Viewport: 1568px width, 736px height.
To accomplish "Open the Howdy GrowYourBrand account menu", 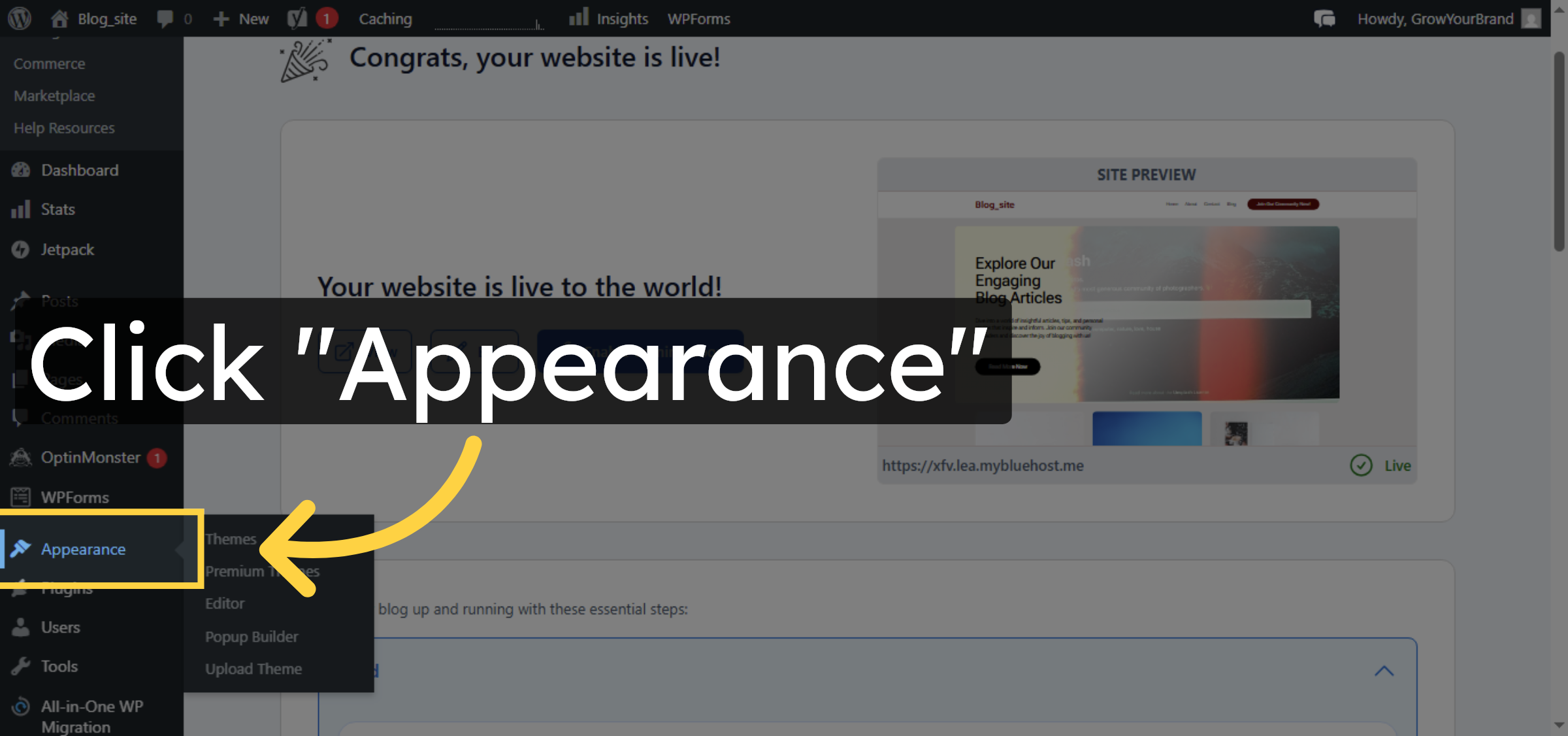I will point(1437,18).
